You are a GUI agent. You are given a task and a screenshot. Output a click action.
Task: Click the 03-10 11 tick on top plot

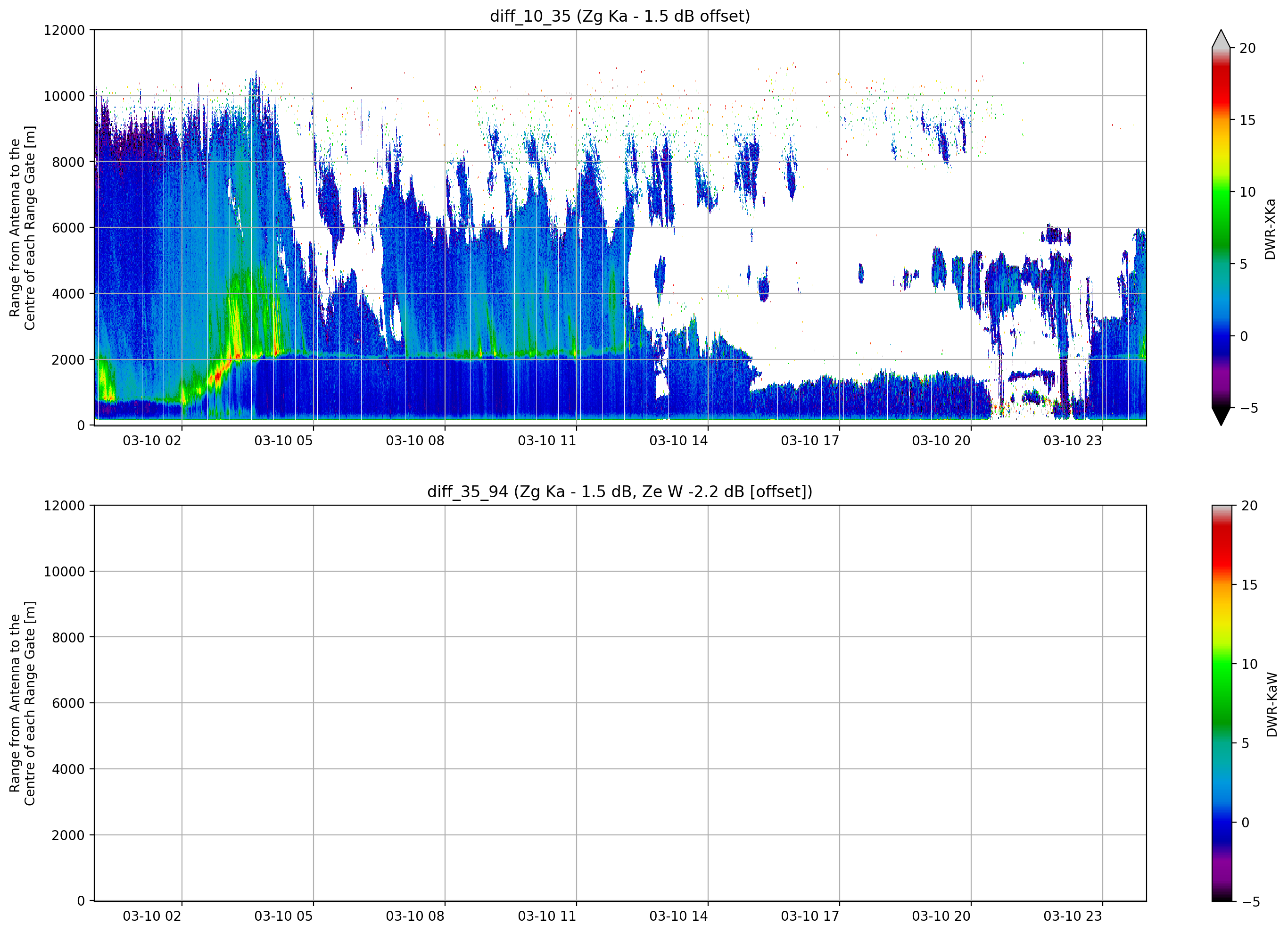click(547, 441)
